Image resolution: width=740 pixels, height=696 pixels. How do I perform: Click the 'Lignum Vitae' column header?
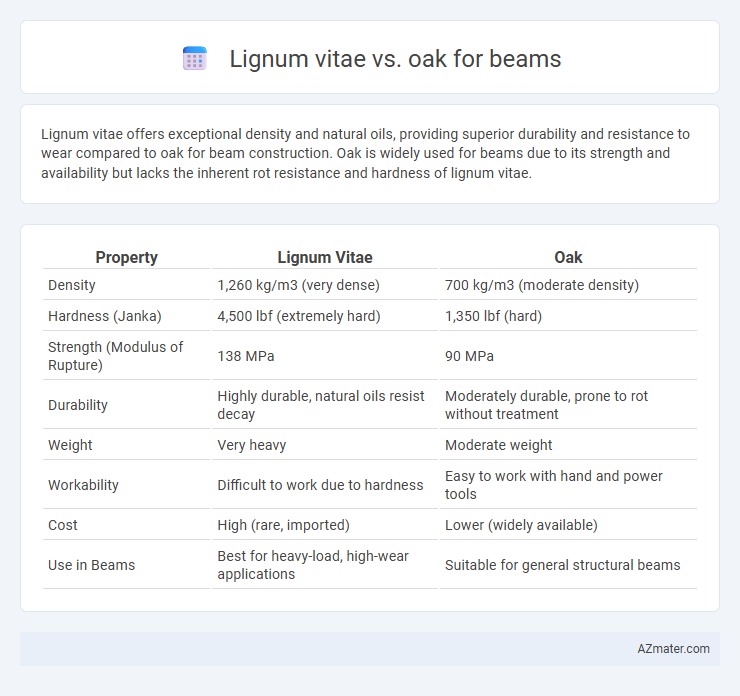325,257
